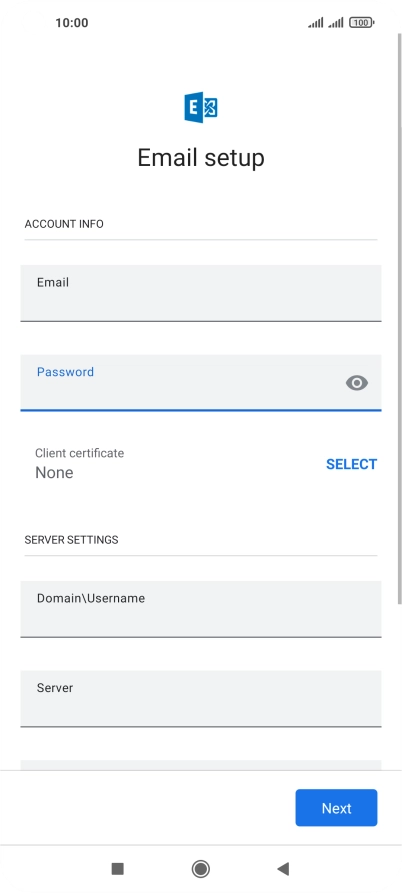The image size is (402, 893).
Task: Tap the Email setup title
Action: click(x=201, y=158)
